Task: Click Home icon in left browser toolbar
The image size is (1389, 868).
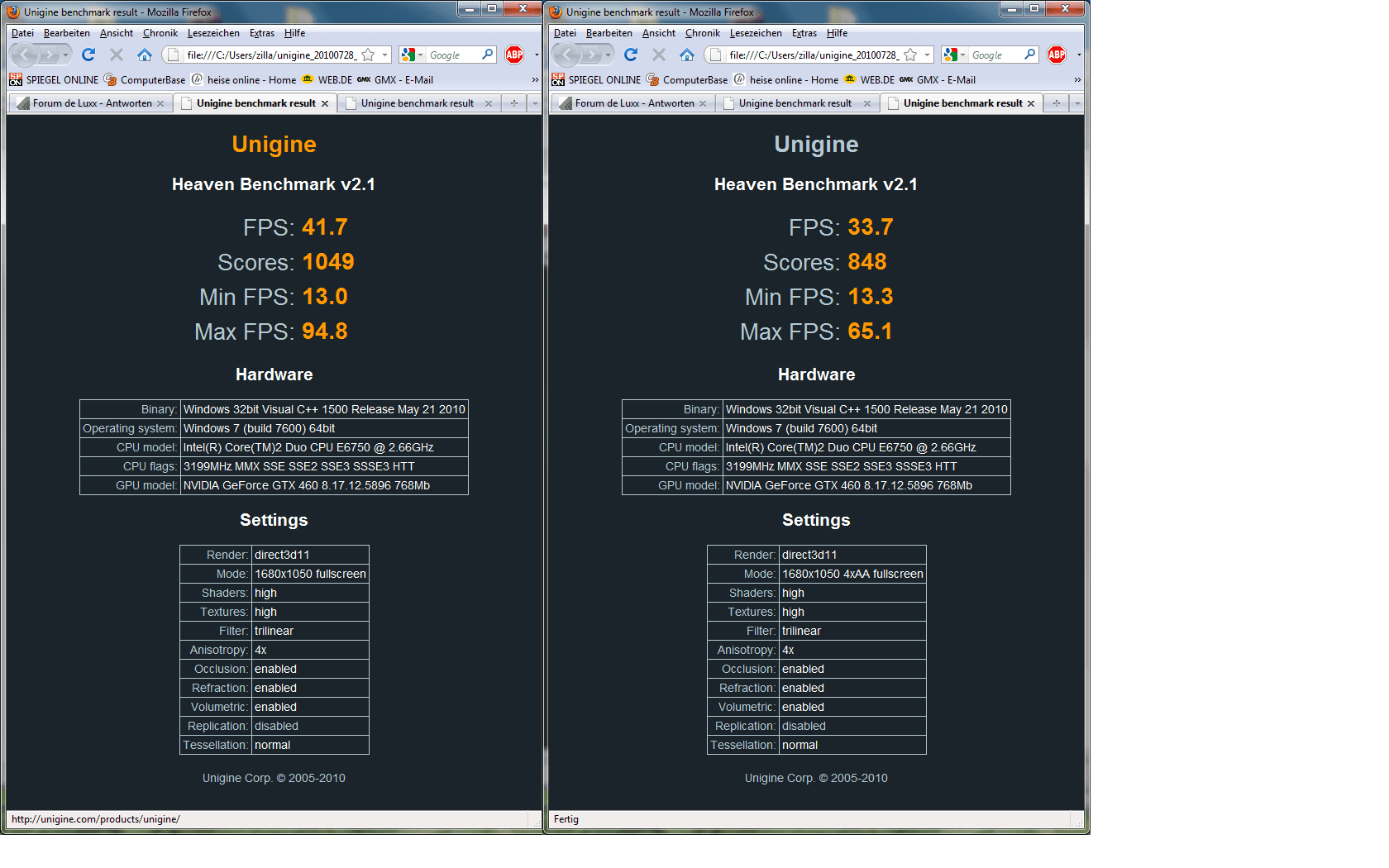Action: point(145,55)
